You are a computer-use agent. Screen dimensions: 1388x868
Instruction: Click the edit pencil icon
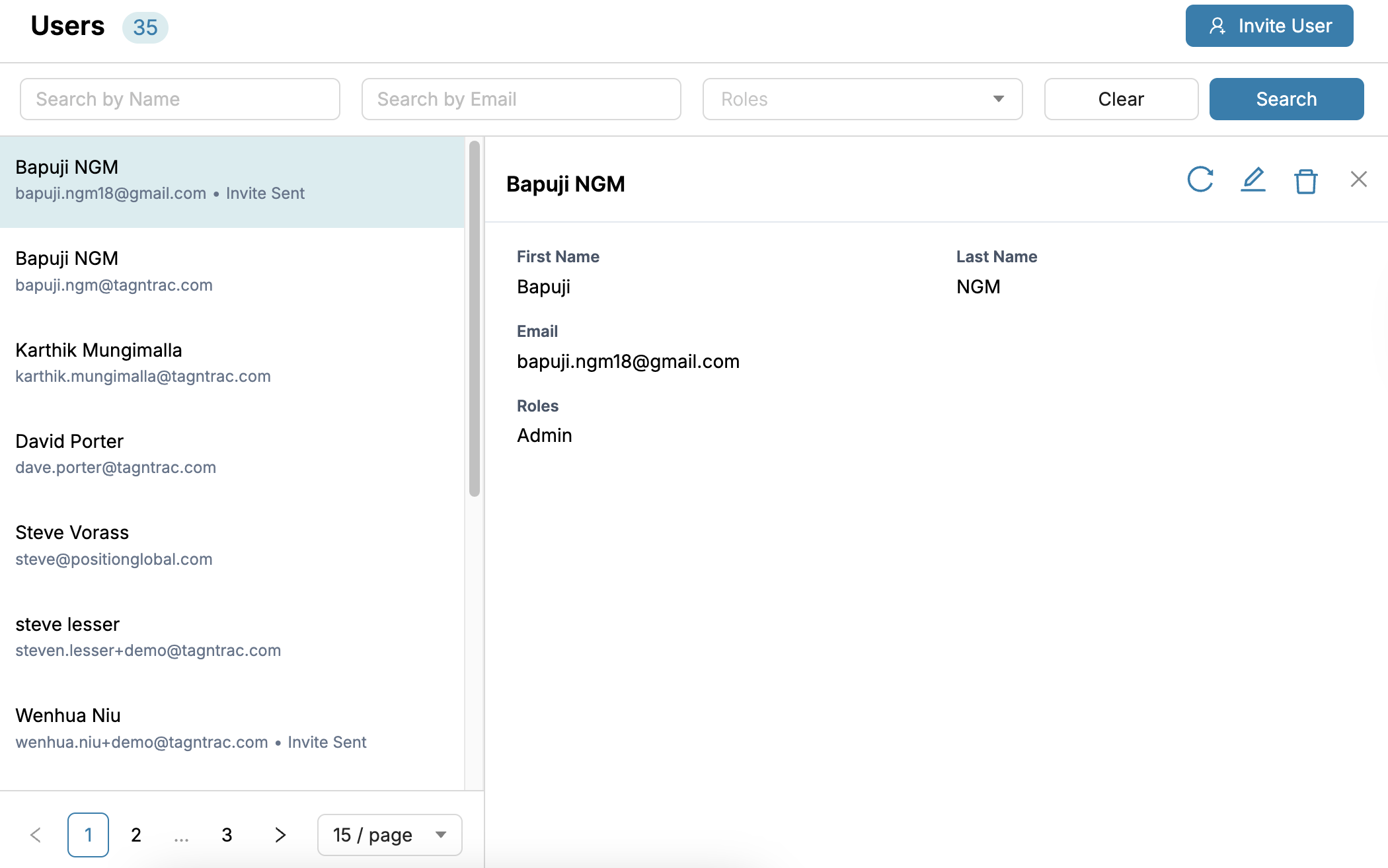coord(1253,180)
